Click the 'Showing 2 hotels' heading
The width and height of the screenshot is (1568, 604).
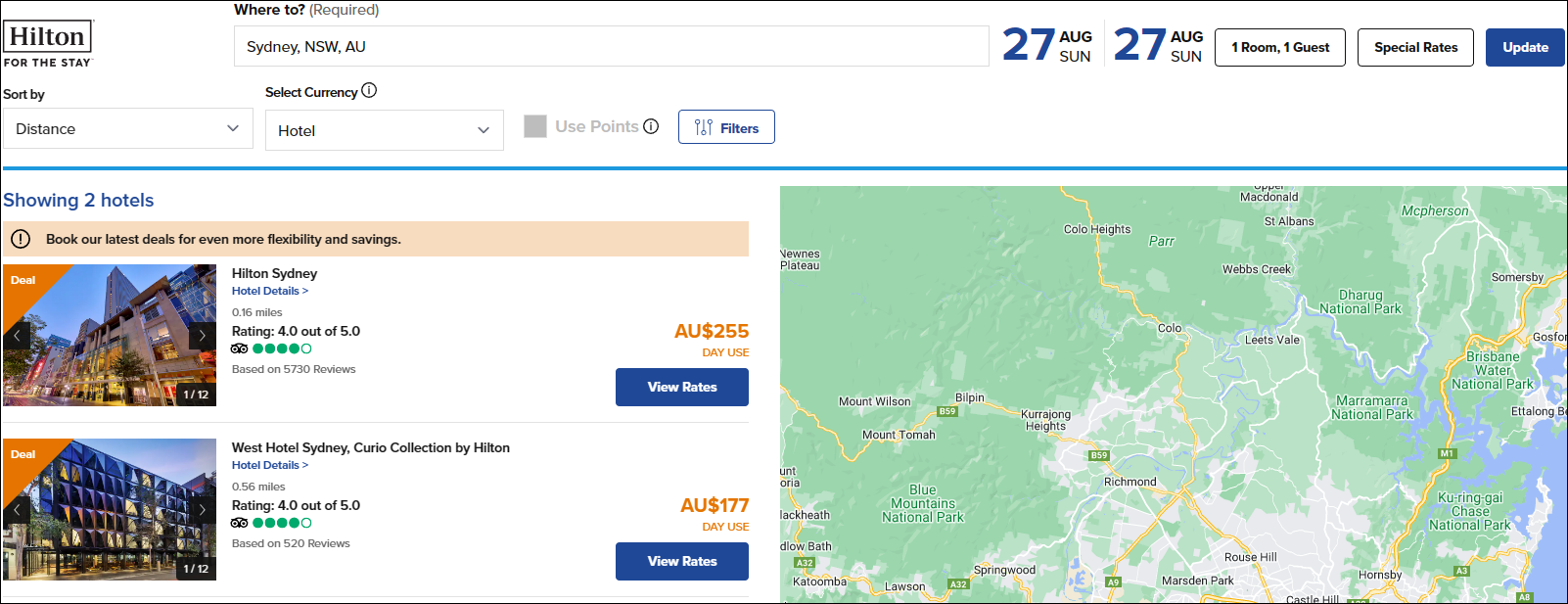(78, 200)
